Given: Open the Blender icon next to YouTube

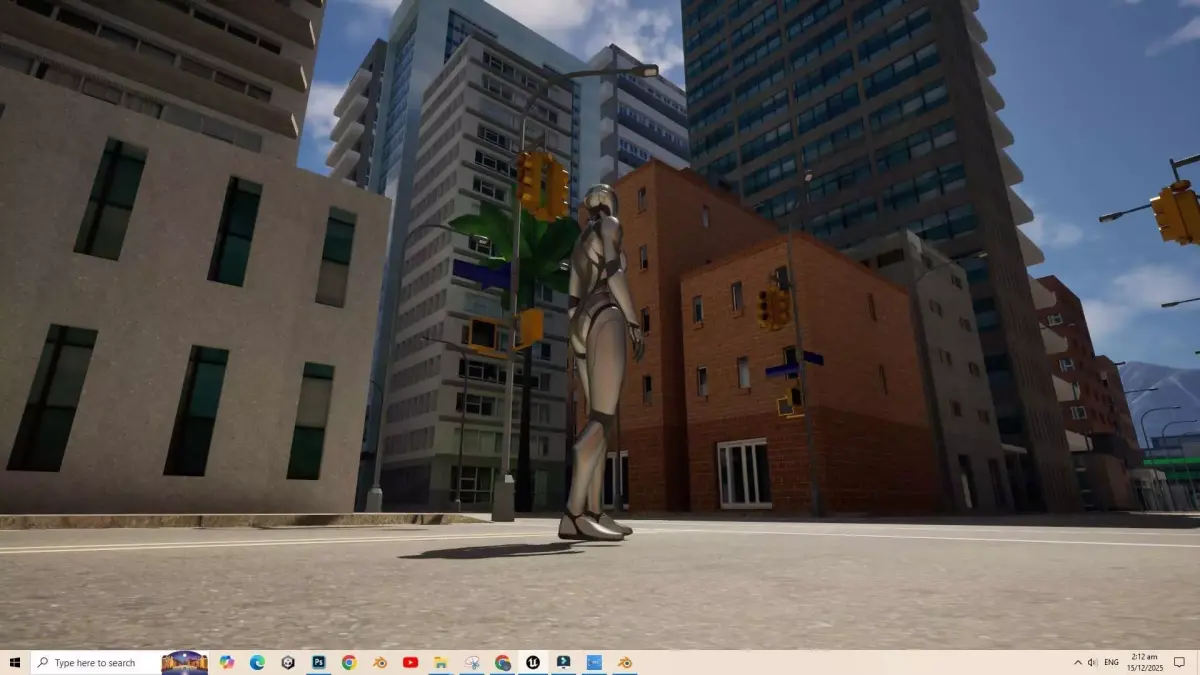Looking at the screenshot, I should (x=380, y=663).
